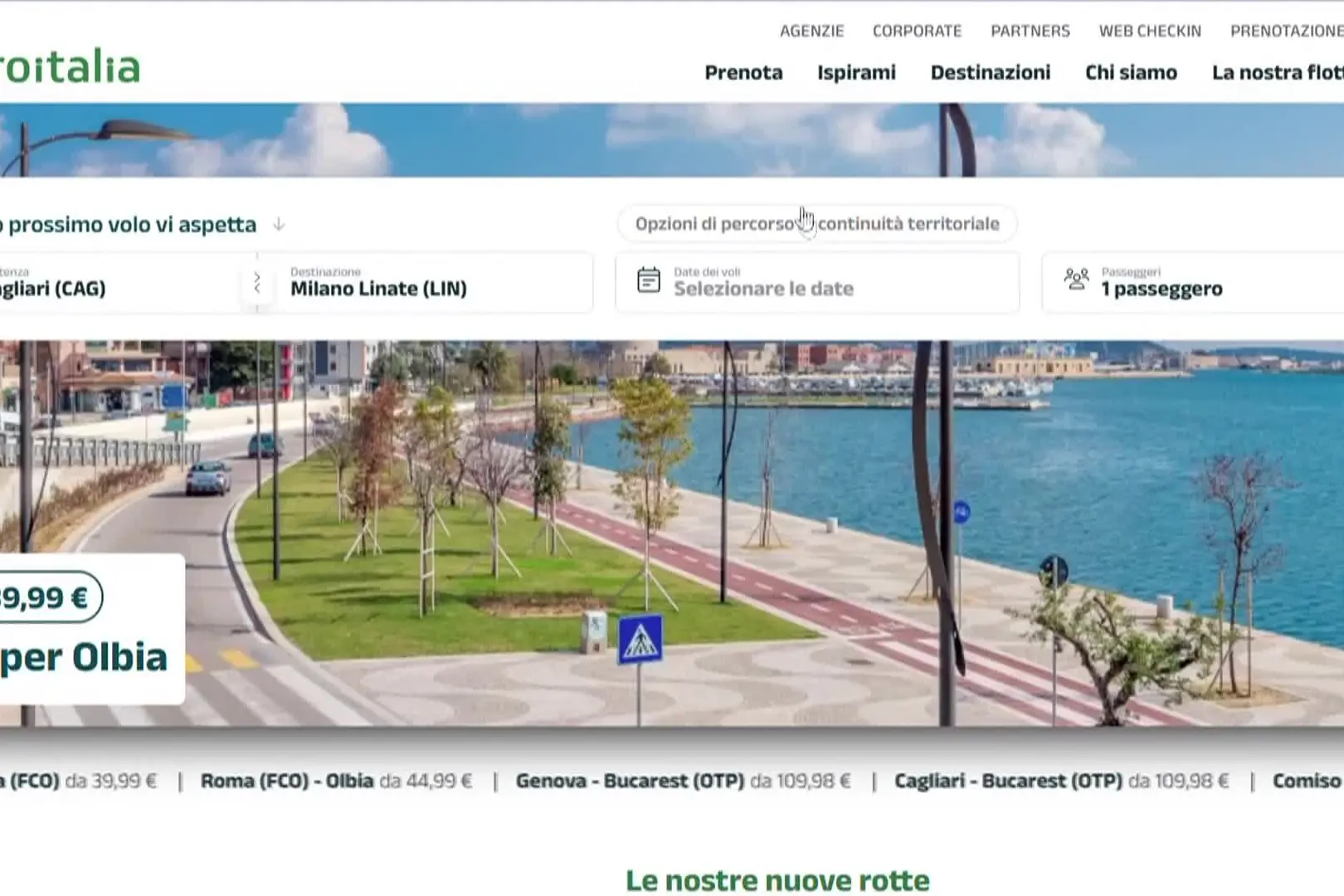Select the Ispirami menu item
1344x896 pixels.
pyautogui.click(x=856, y=73)
